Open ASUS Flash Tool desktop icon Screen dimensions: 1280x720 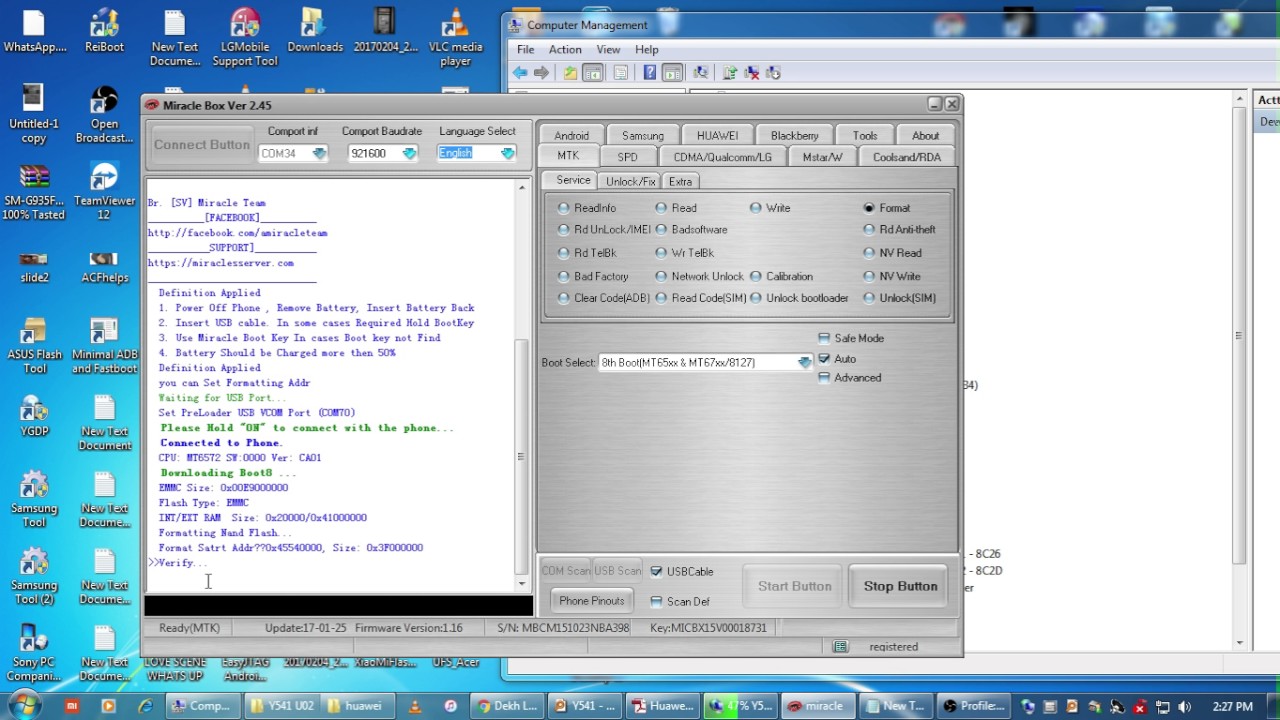pos(35,346)
